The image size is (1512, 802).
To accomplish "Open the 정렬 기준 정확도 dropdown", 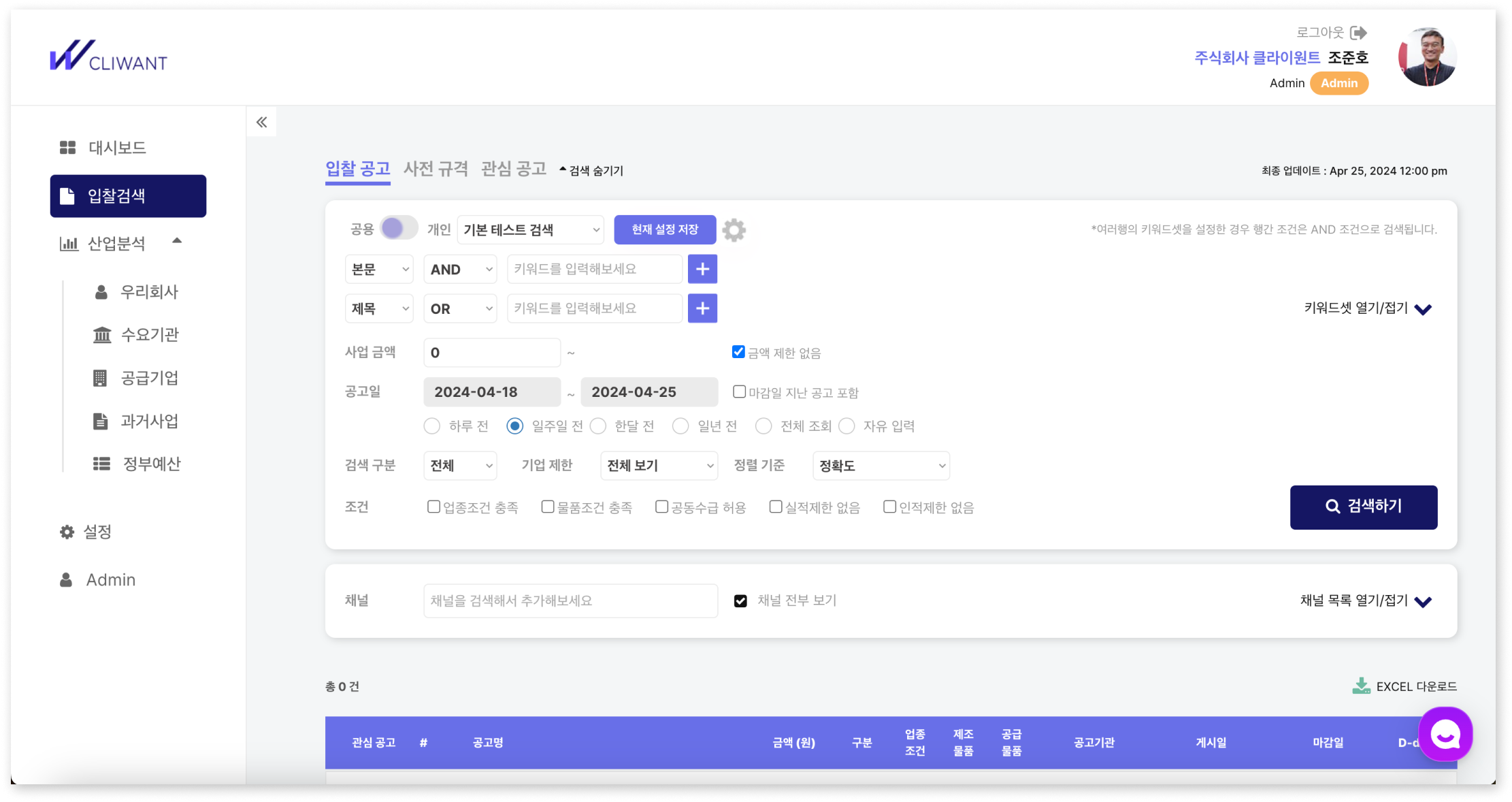I will (x=881, y=466).
